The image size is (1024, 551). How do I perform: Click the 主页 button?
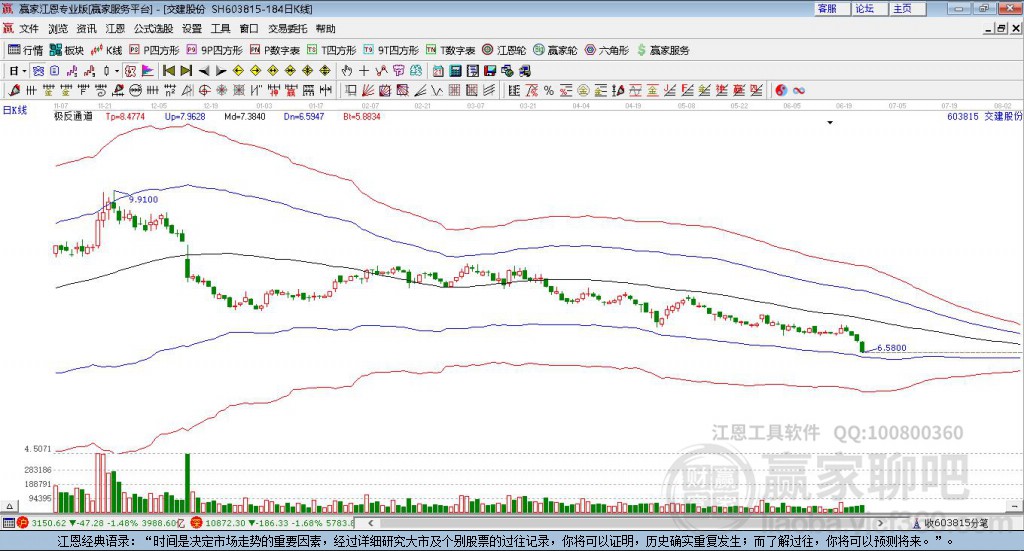click(x=908, y=8)
